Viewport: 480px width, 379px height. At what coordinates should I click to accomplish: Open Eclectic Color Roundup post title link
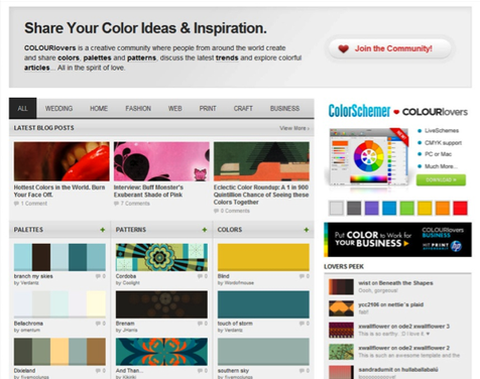pyautogui.click(x=261, y=195)
